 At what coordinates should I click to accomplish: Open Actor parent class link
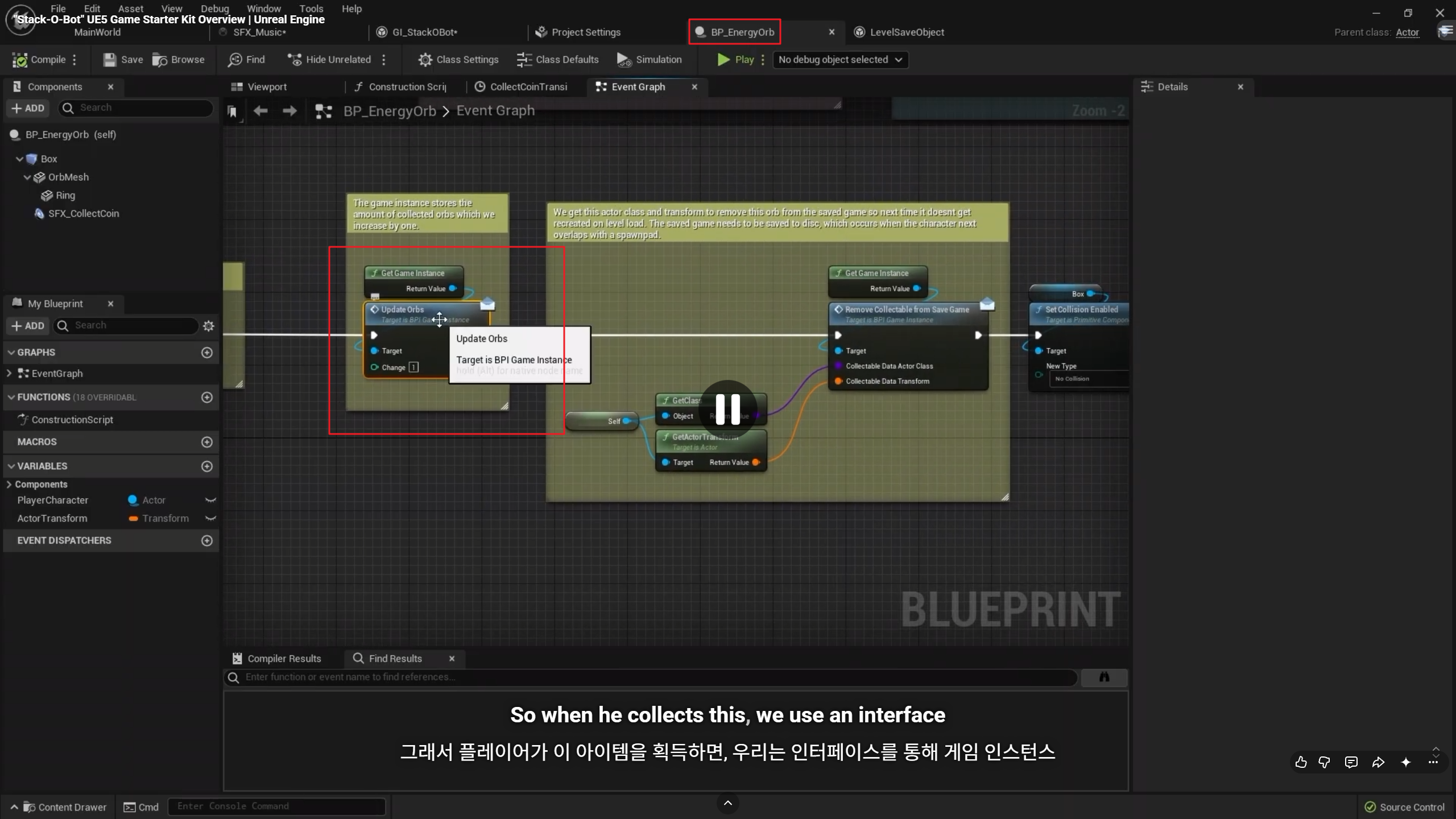(x=1407, y=32)
